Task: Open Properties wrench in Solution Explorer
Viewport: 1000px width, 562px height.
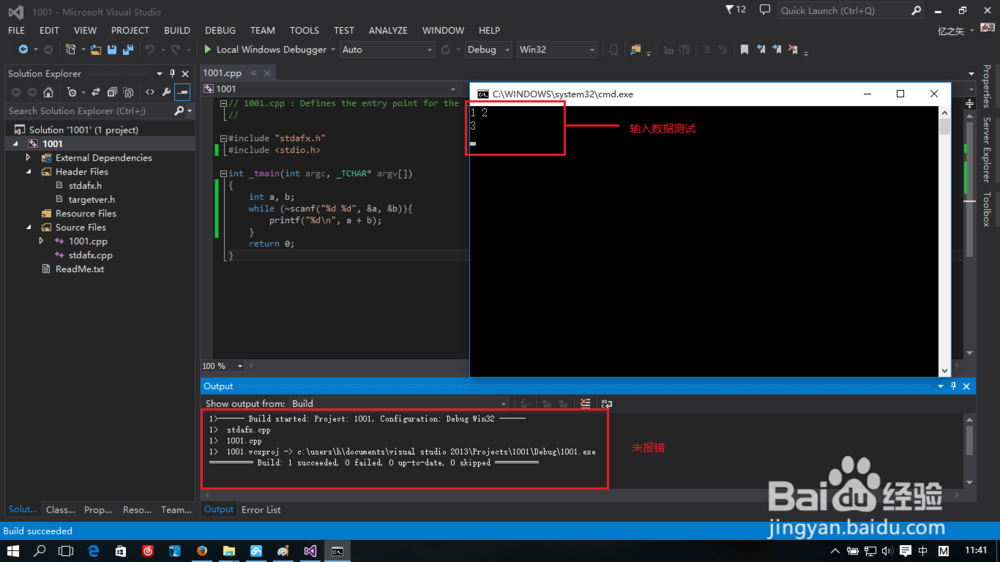Action: click(x=166, y=92)
